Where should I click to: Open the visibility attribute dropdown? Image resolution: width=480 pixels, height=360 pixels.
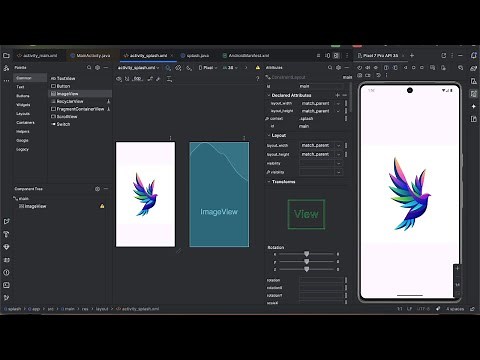click(339, 163)
